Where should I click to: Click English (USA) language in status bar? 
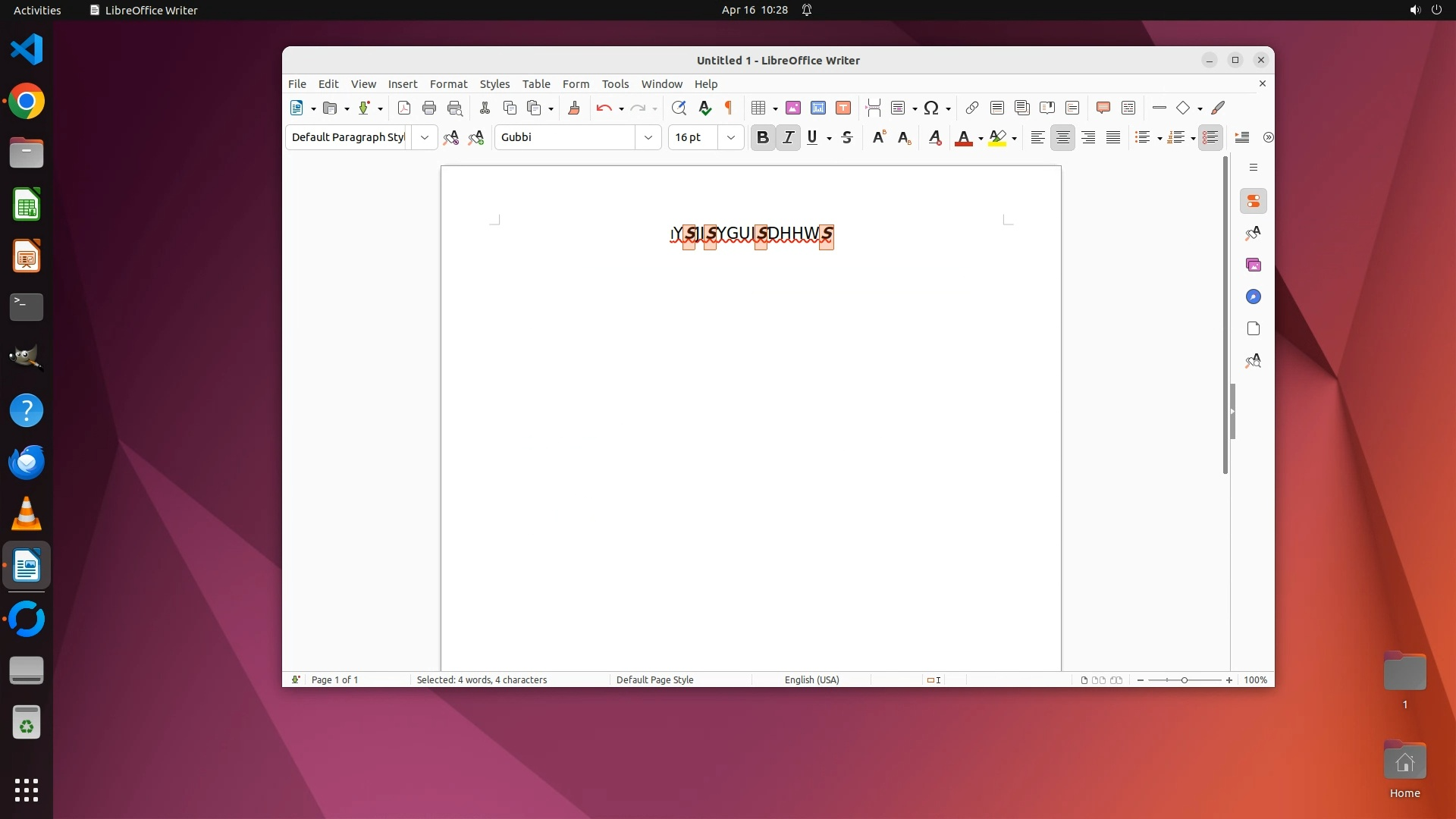(x=811, y=679)
